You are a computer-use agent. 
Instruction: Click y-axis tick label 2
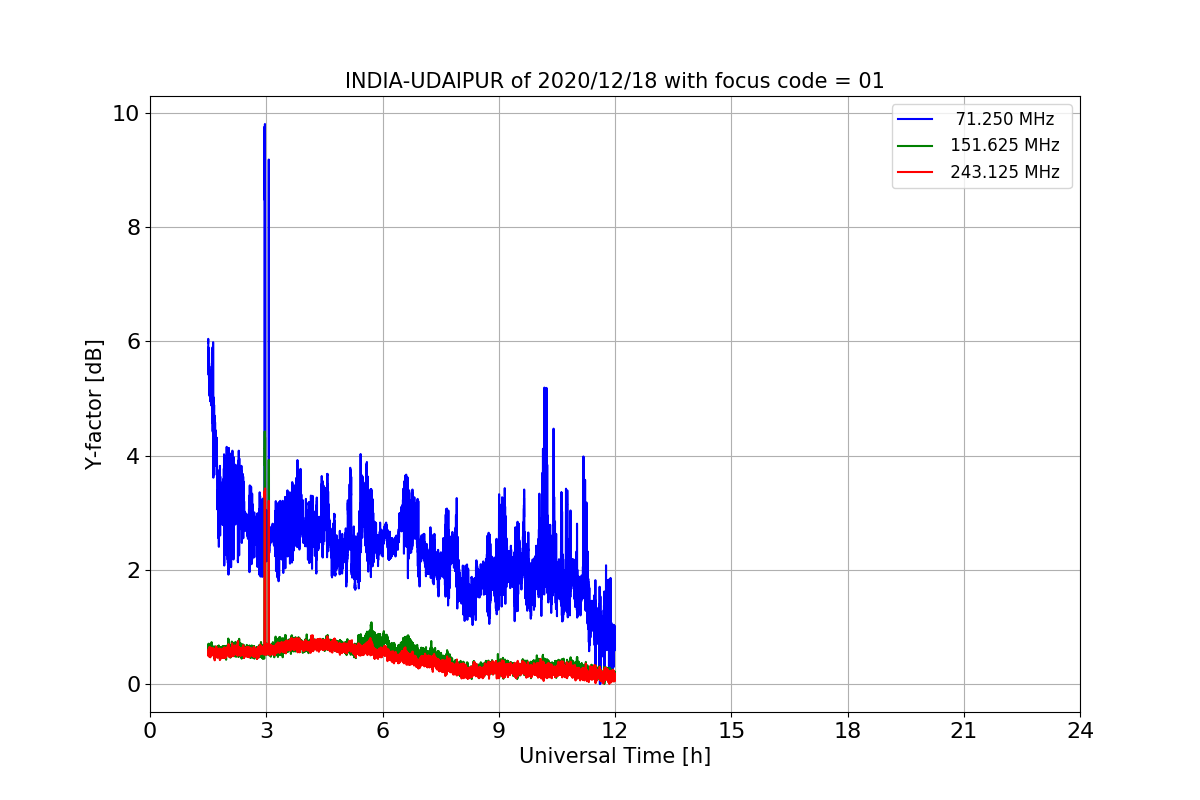click(132, 570)
